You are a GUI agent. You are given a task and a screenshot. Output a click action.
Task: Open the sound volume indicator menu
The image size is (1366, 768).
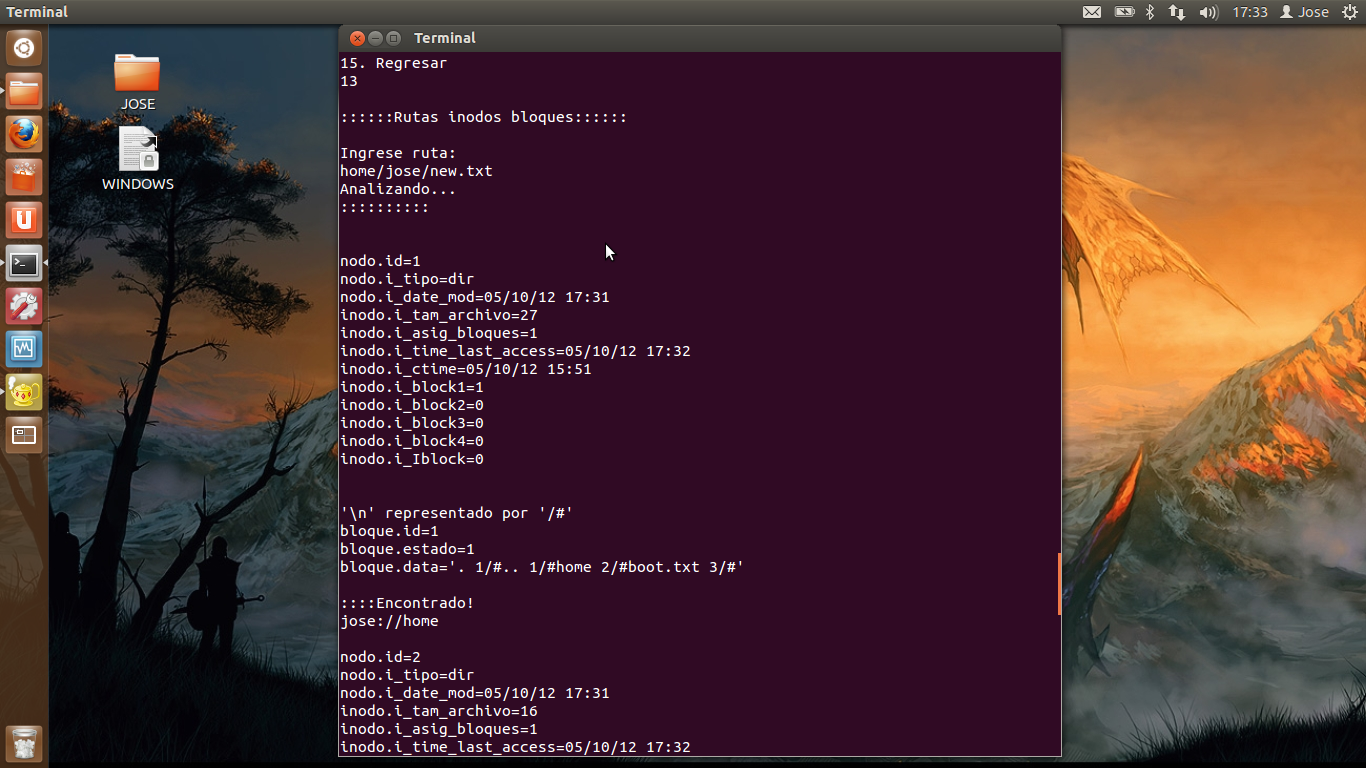tap(1208, 12)
